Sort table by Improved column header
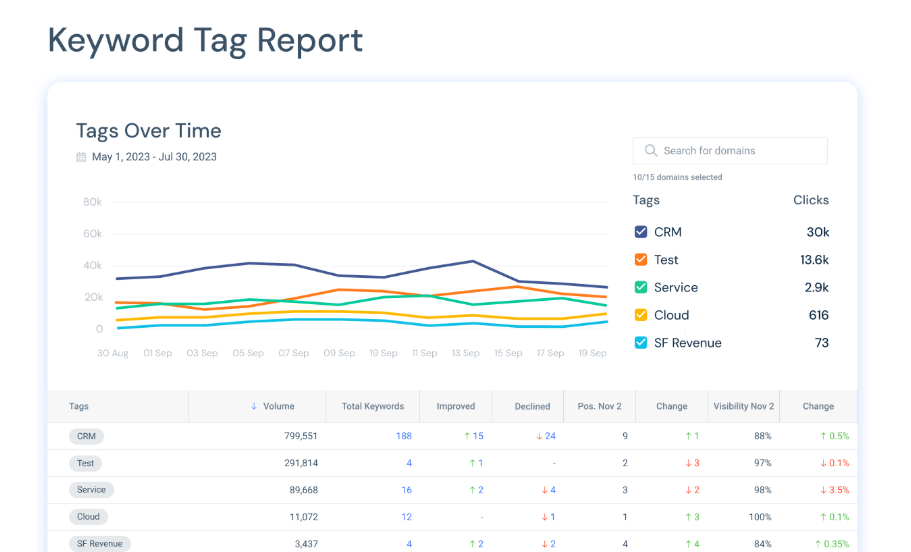 coord(456,407)
